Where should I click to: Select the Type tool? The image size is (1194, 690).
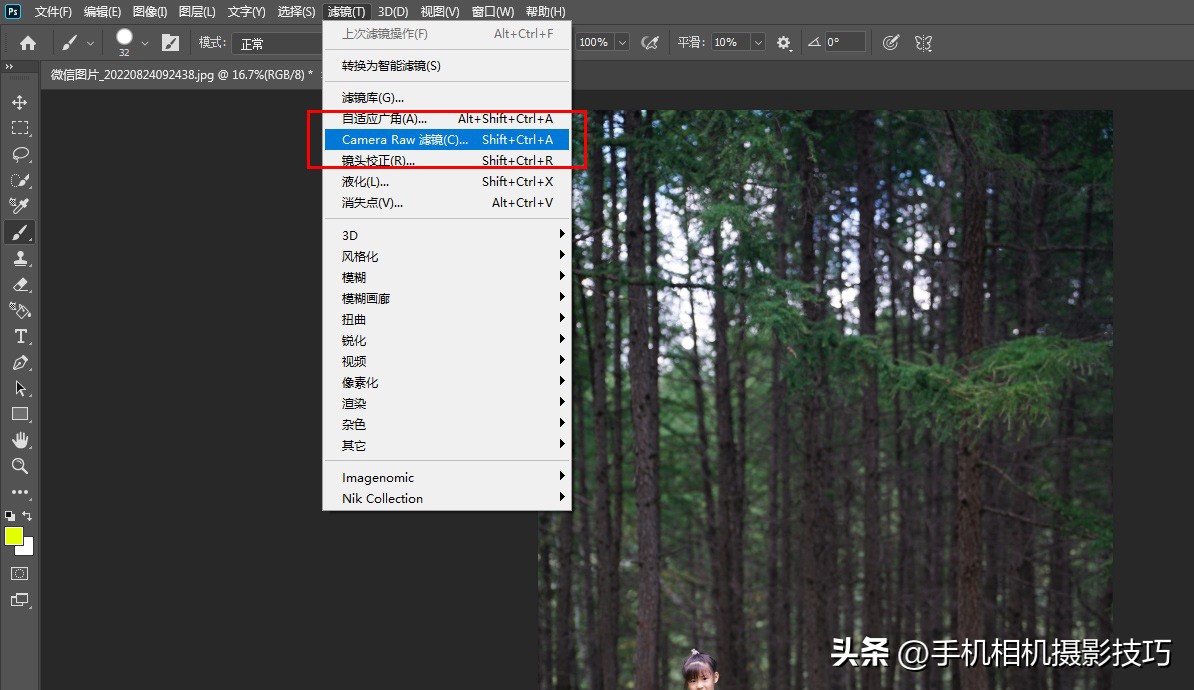pos(17,337)
